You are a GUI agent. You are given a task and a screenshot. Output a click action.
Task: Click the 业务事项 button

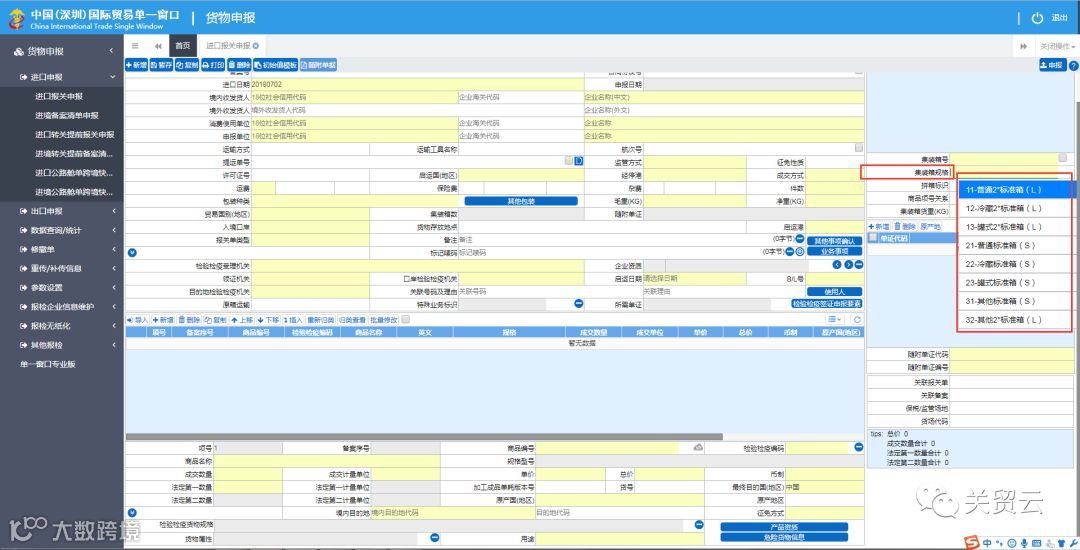834,251
